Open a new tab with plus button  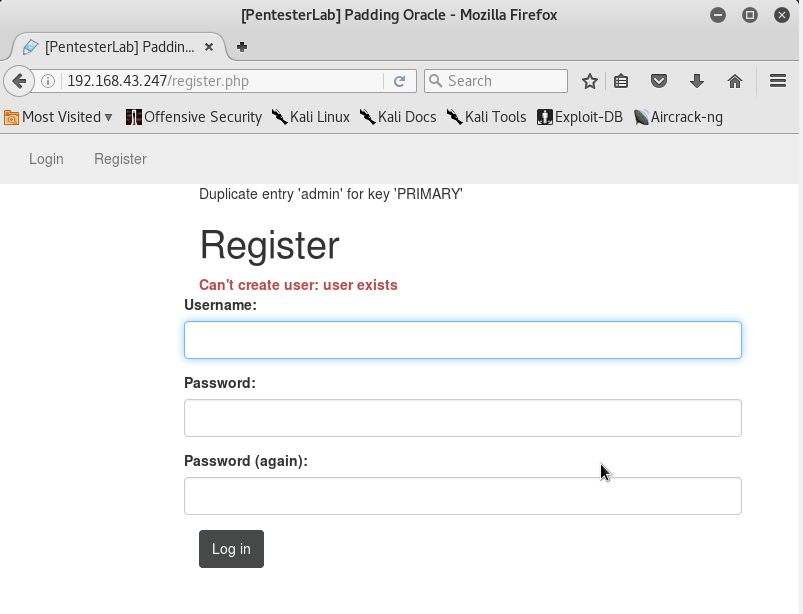tap(242, 47)
